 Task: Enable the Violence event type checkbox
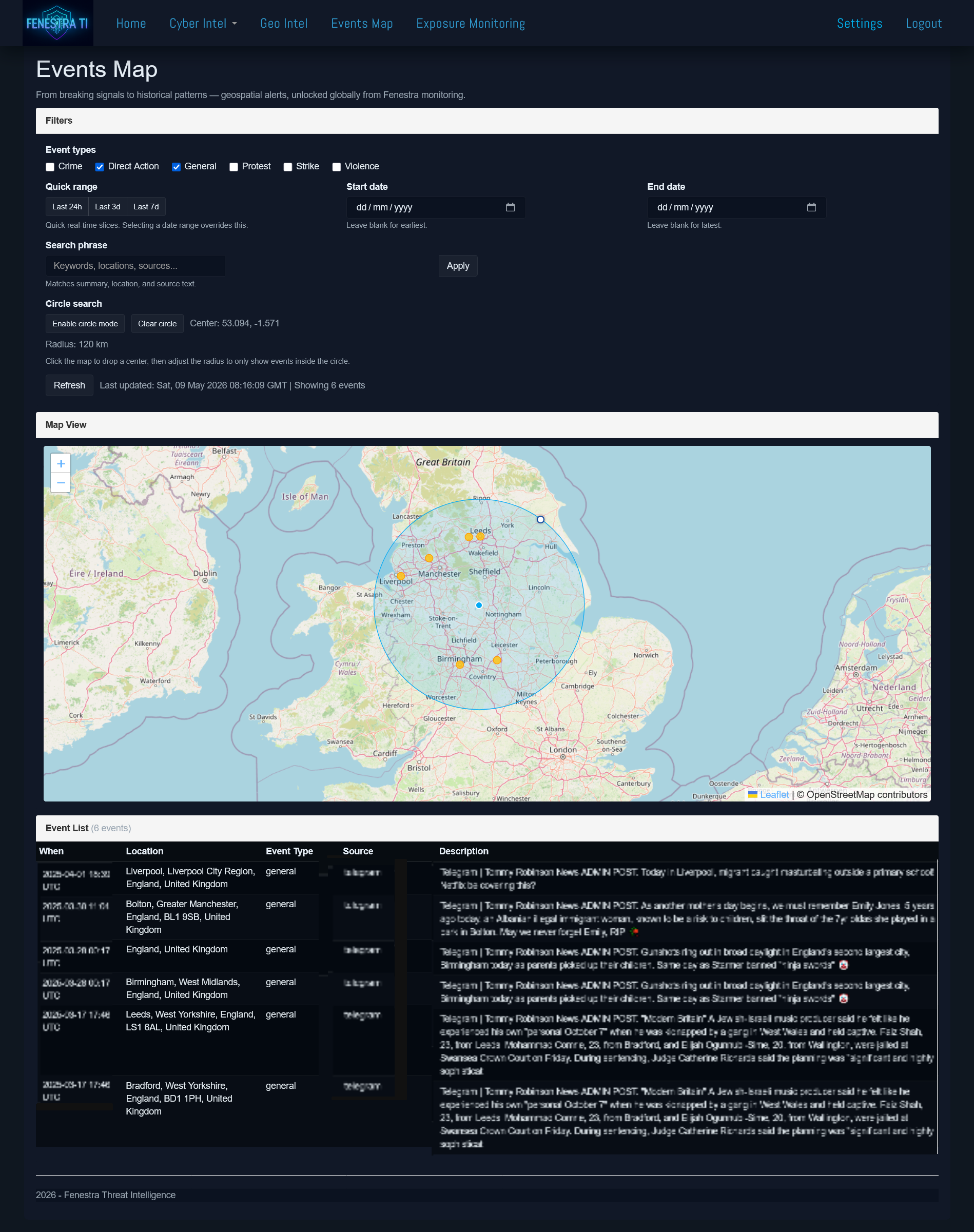(x=337, y=166)
